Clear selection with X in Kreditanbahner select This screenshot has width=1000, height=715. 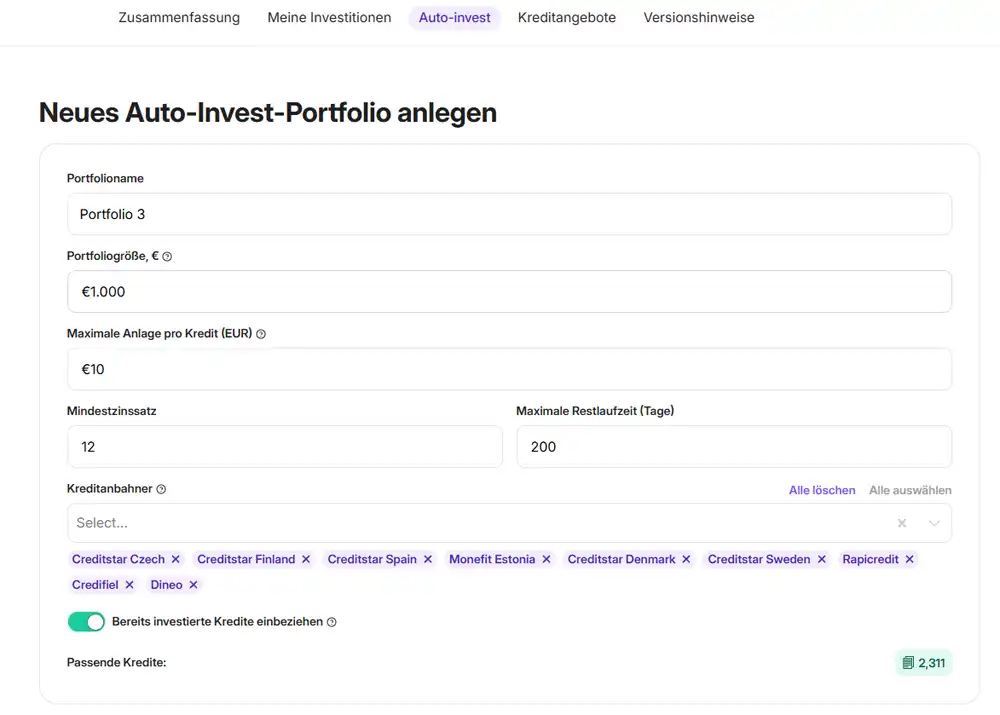click(x=902, y=523)
